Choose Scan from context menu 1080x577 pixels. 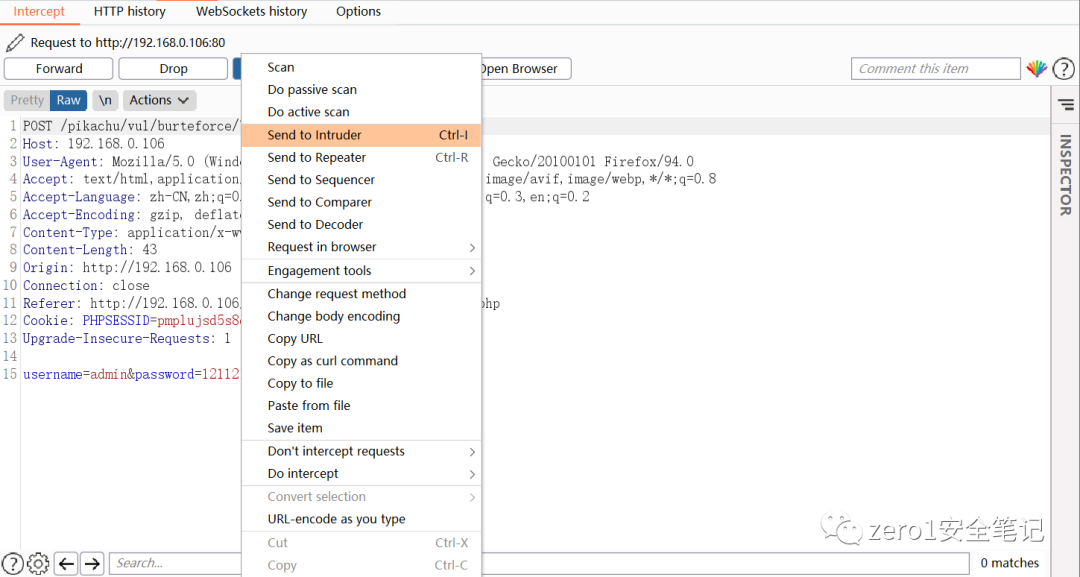pyautogui.click(x=361, y=67)
